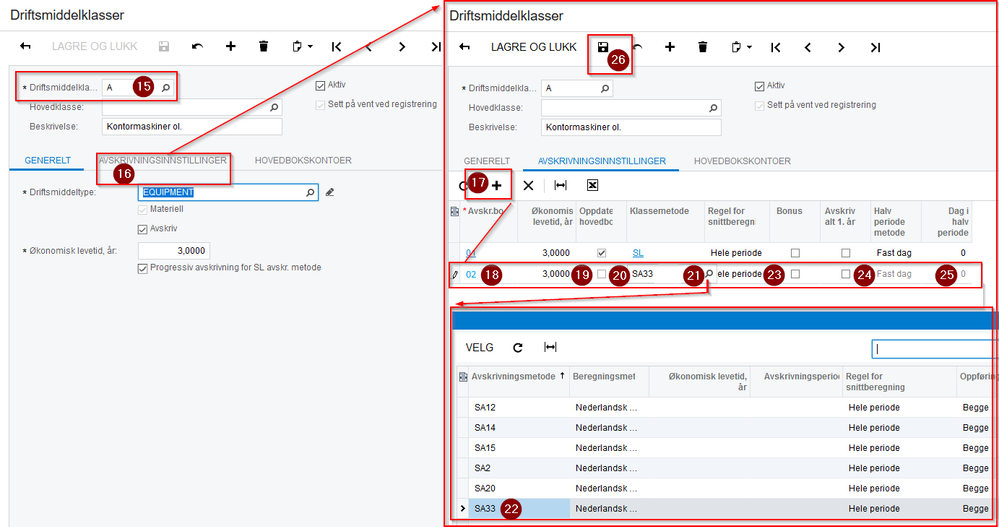Go to previous record in left window

369,47
